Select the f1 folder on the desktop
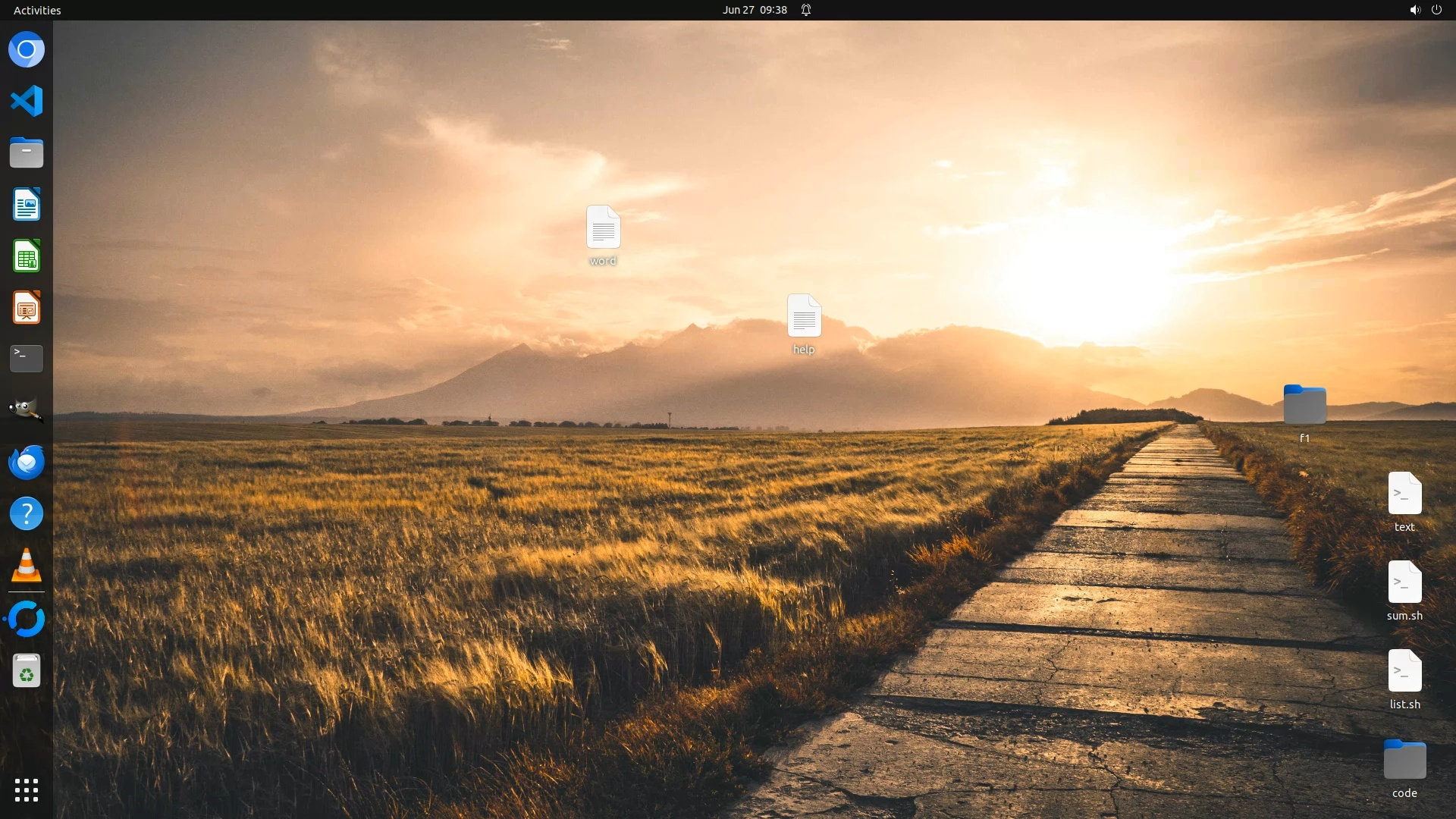Screen dimensions: 1456x819 pyautogui.click(x=1304, y=405)
